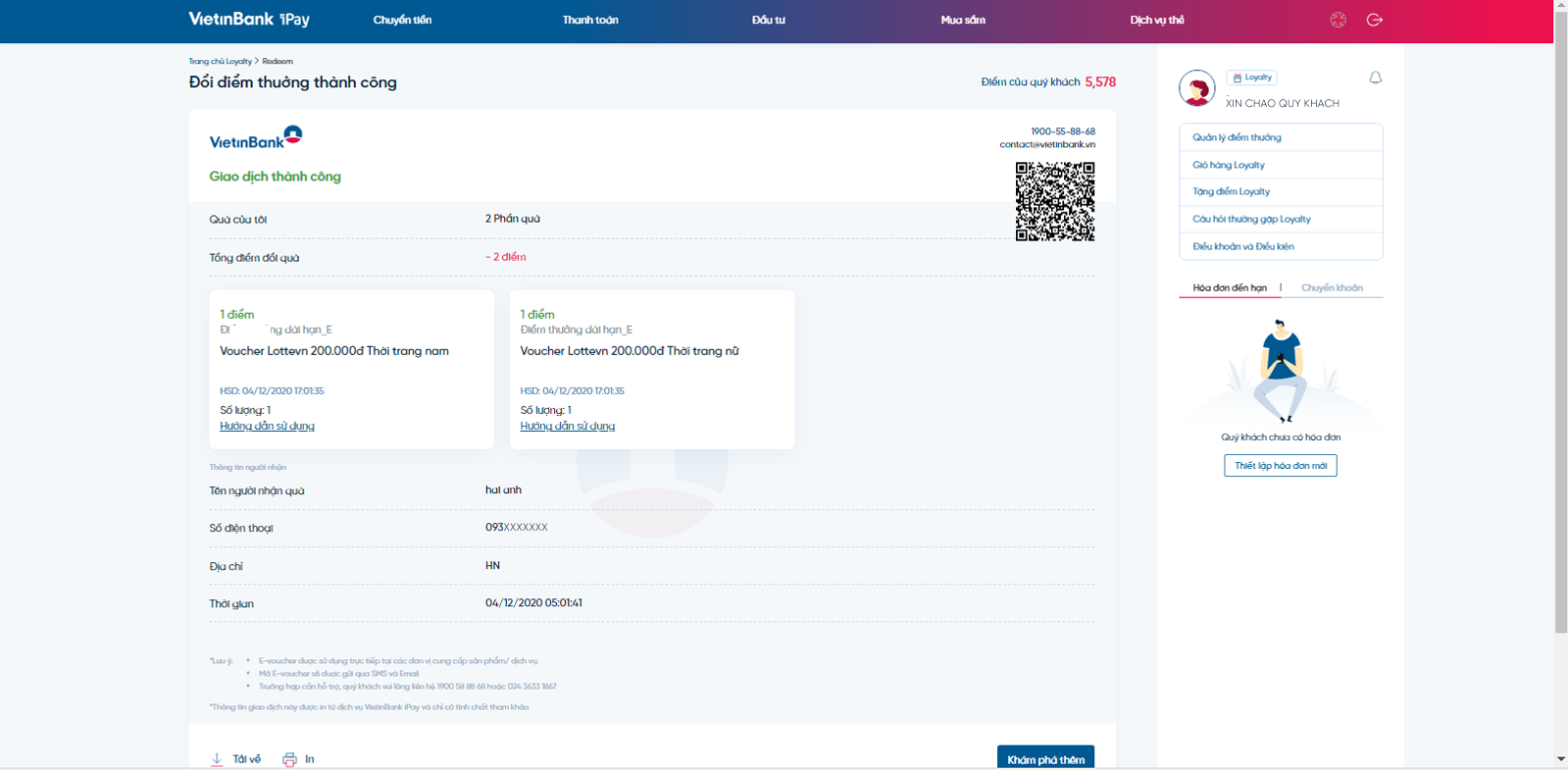This screenshot has height=770, width=1568.
Task: Open the Thanh toán menu
Action: tap(590, 20)
